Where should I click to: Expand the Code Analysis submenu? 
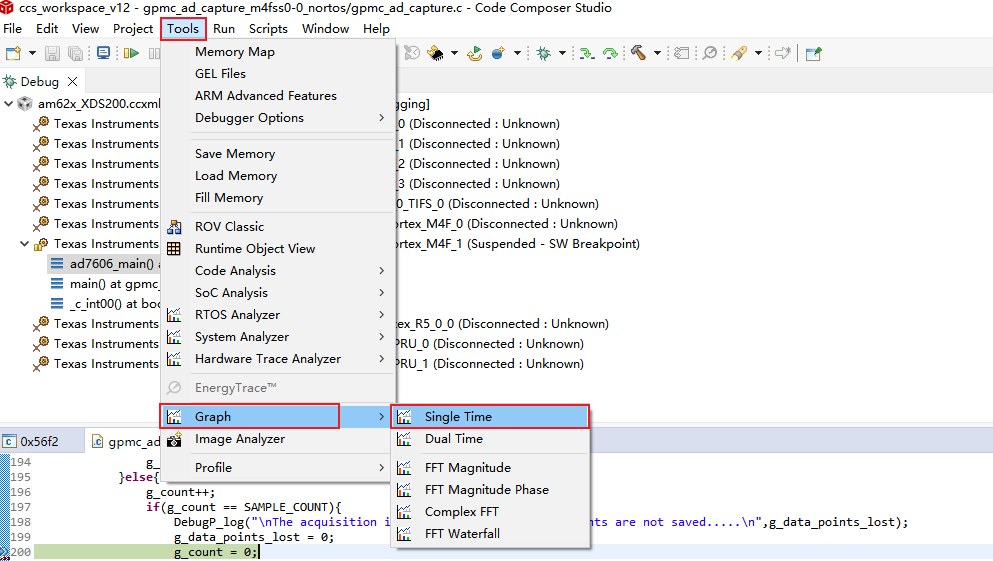click(278, 271)
